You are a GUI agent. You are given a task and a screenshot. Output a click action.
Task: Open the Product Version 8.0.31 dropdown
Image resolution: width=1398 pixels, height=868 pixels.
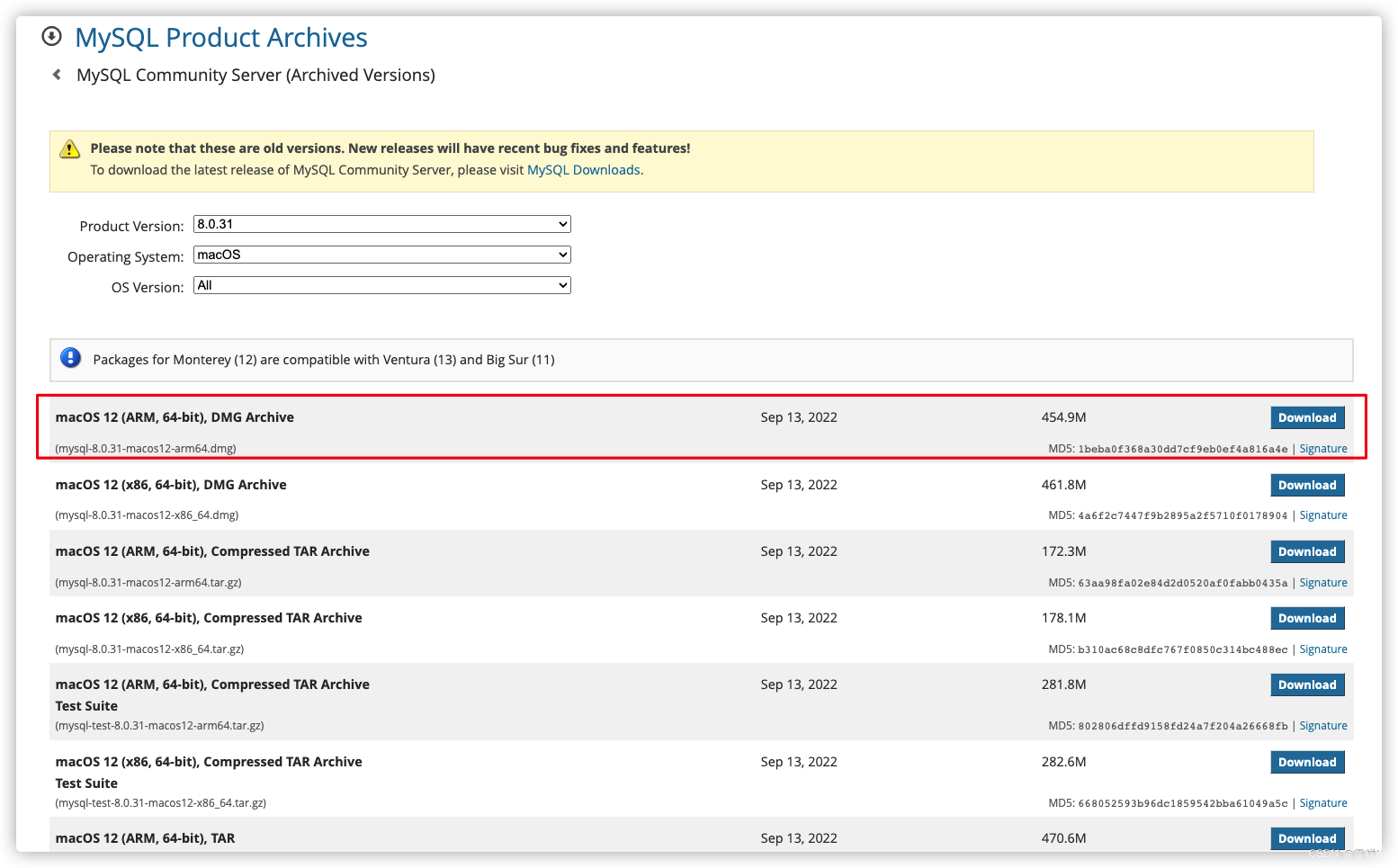pos(382,224)
